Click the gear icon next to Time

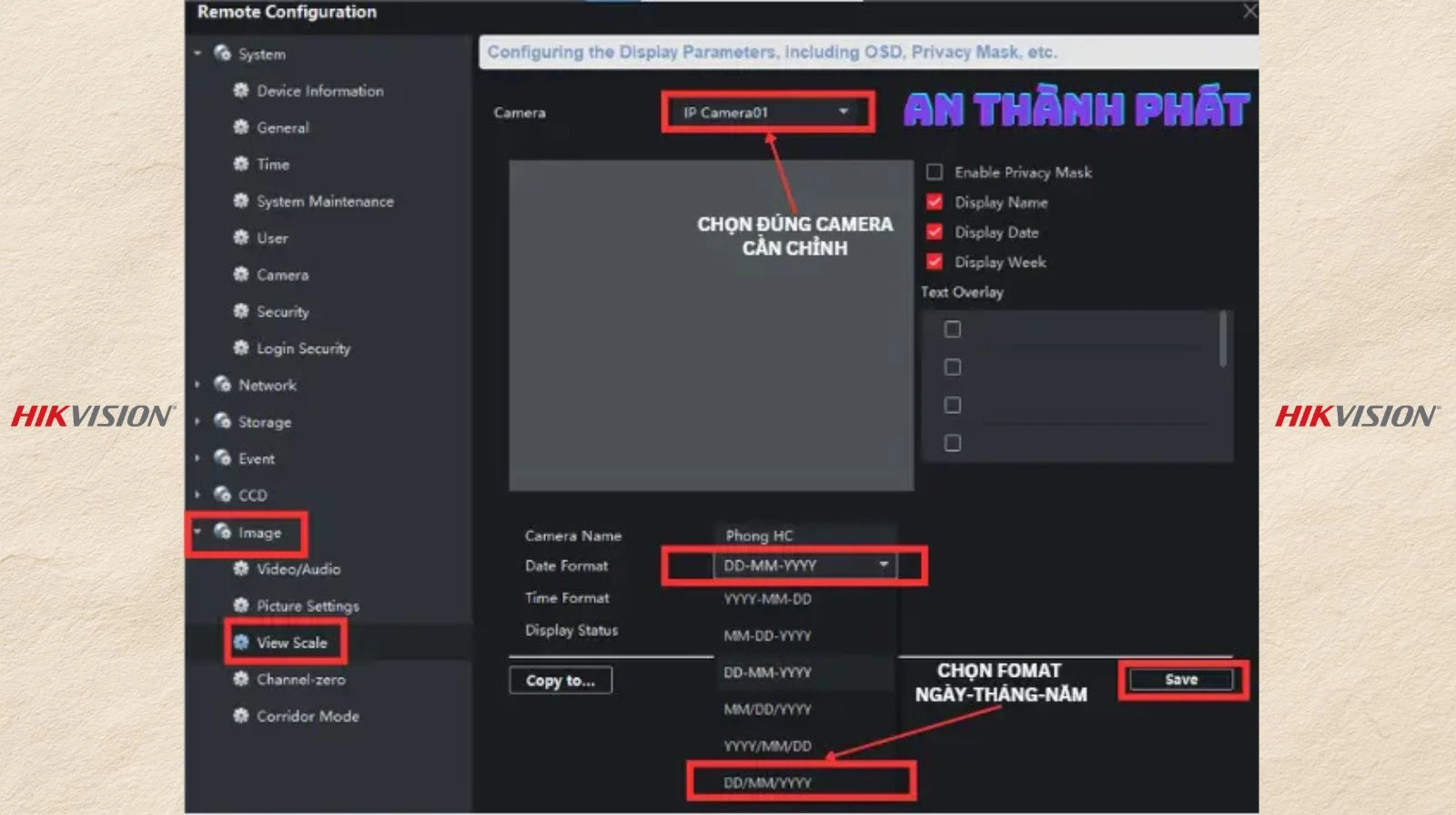pos(241,164)
